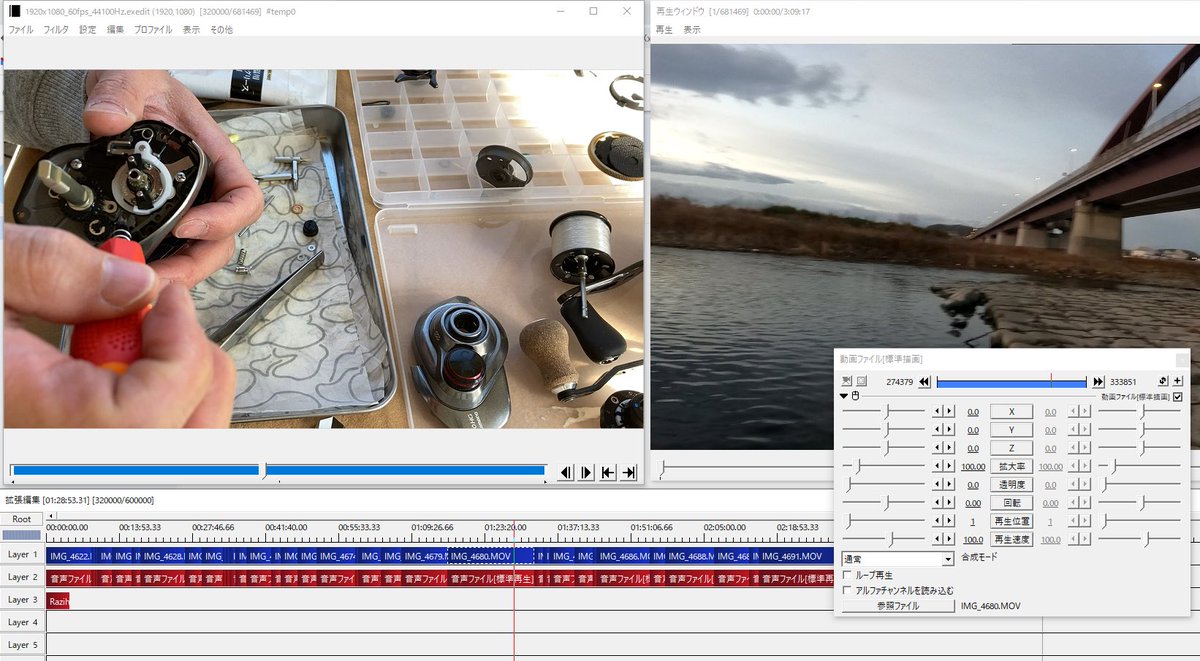Screen dimensions: 1200x661
Task: Click the cycle/reload icon beside the plus button
Action: pos(1163,381)
